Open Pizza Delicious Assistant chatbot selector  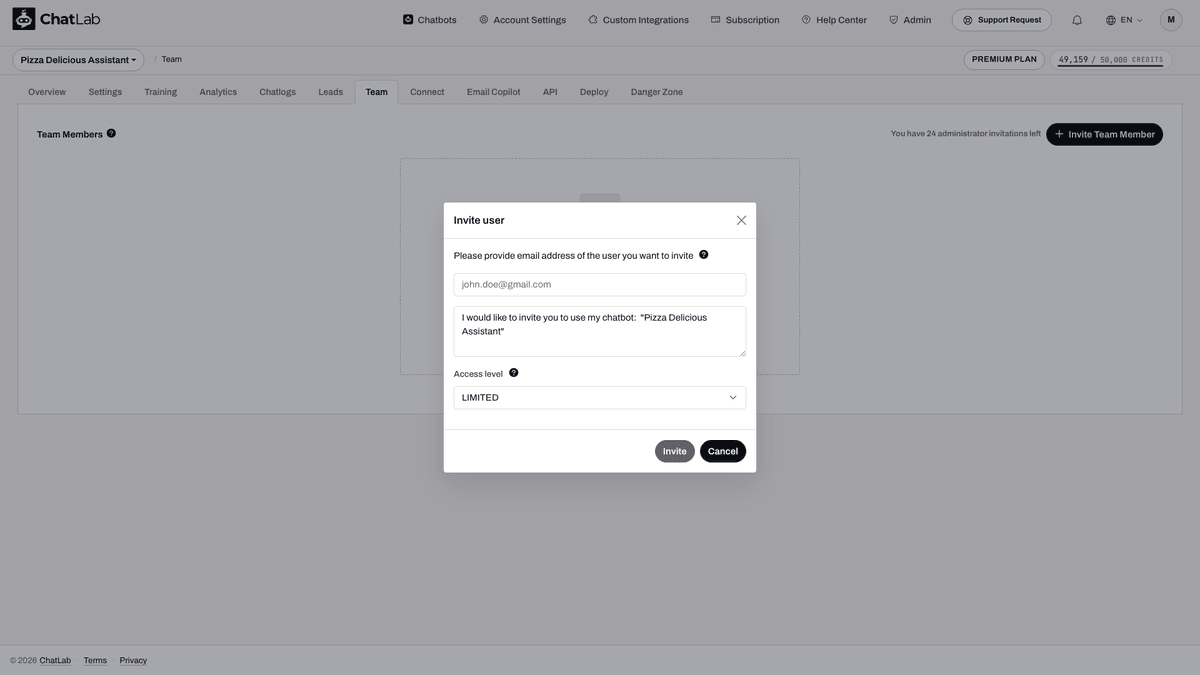pos(78,60)
